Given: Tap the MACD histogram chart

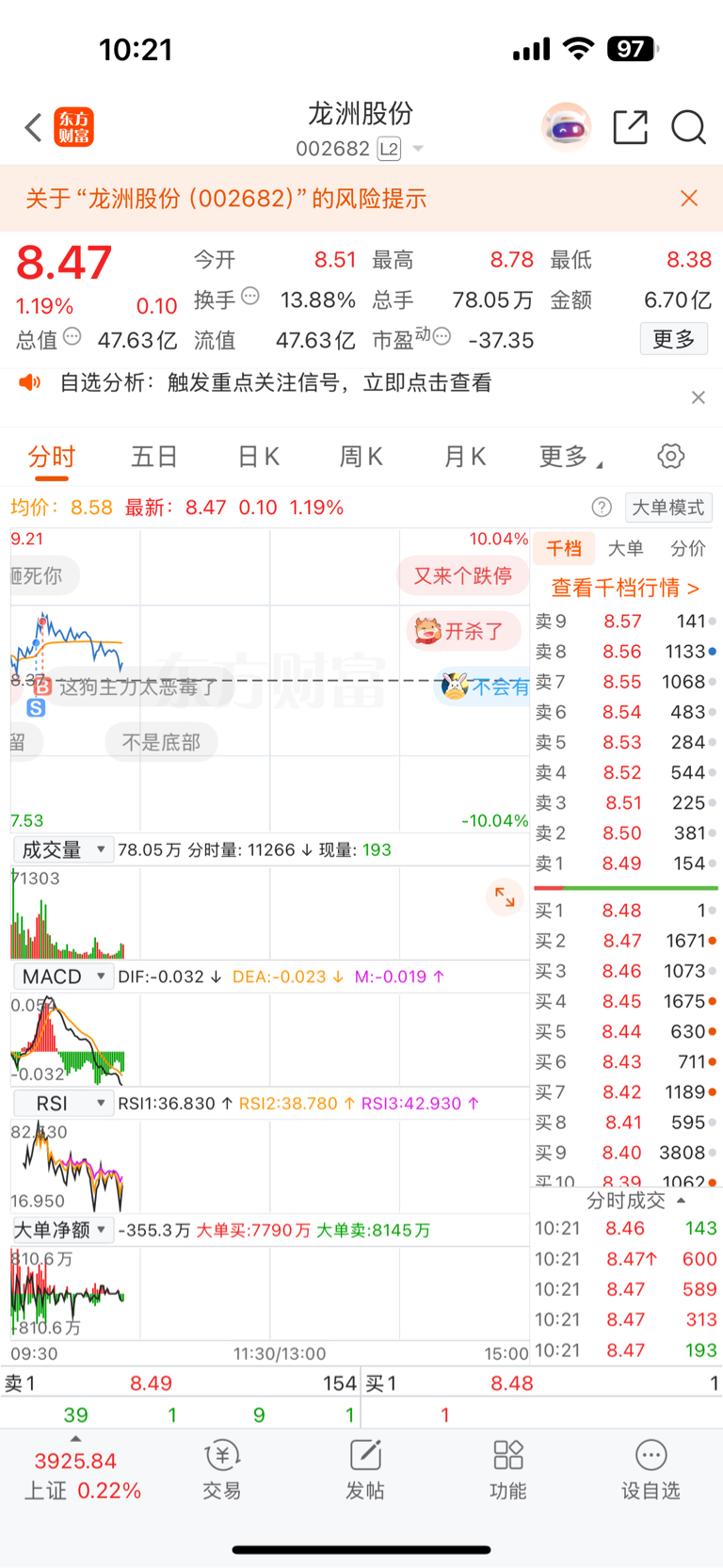Looking at the screenshot, I should [x=269, y=1040].
